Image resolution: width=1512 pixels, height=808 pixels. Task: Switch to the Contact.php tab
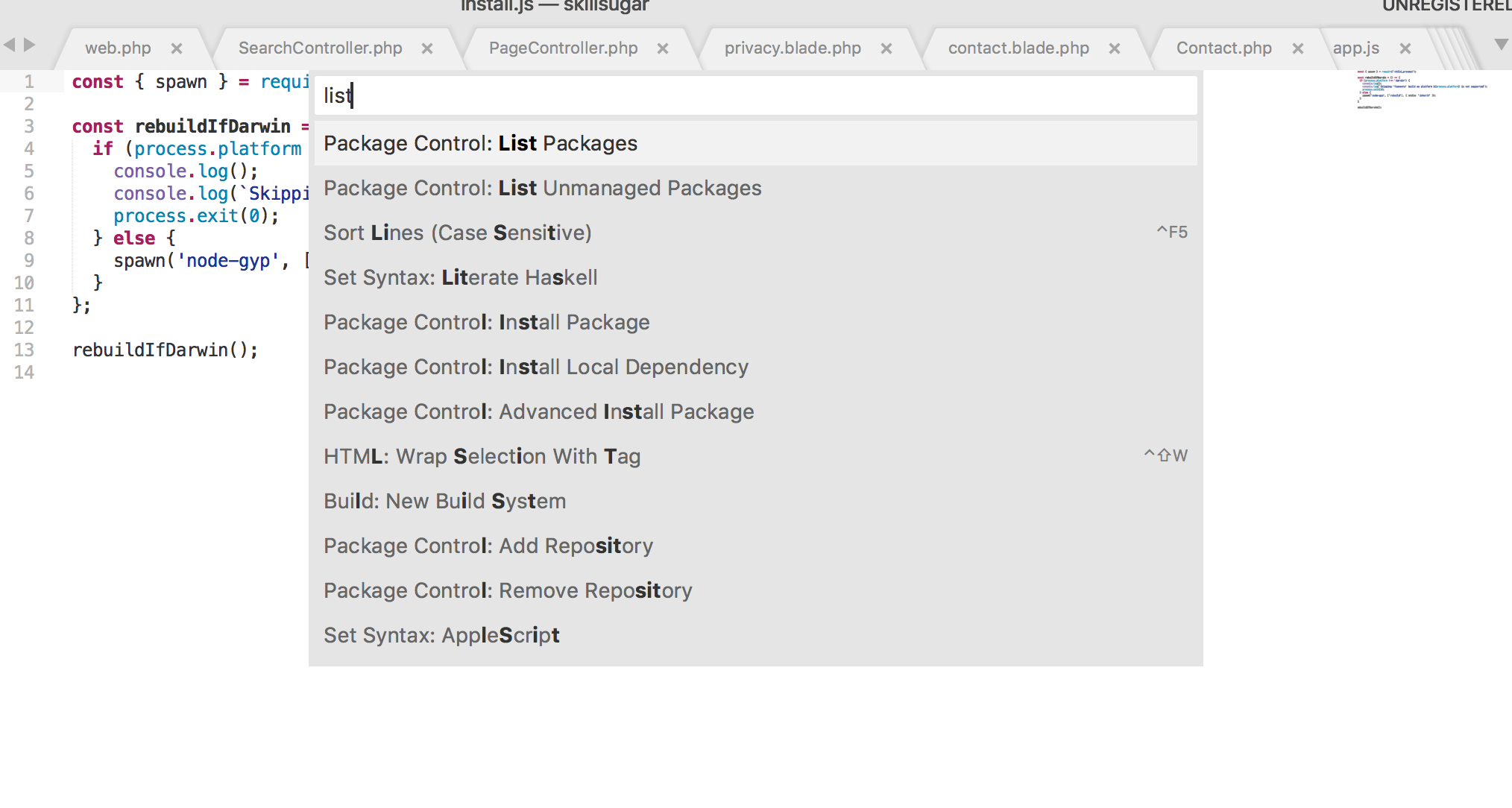pyautogui.click(x=1223, y=48)
